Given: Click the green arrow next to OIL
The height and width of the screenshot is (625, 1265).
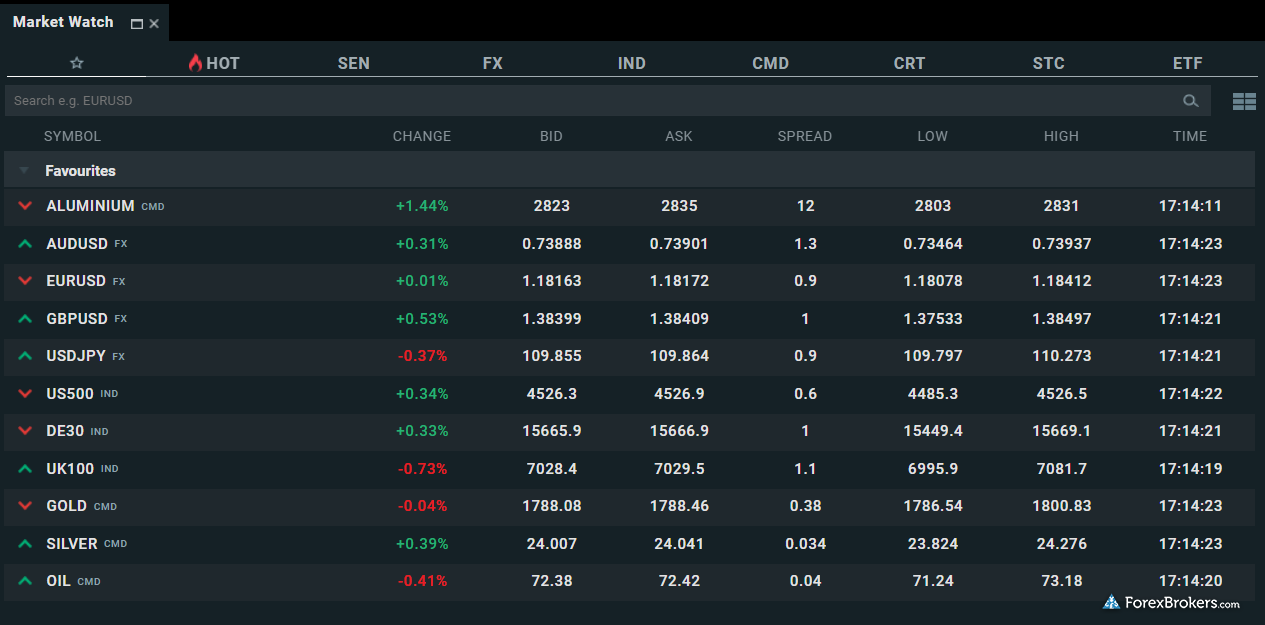Looking at the screenshot, I should (x=25, y=581).
